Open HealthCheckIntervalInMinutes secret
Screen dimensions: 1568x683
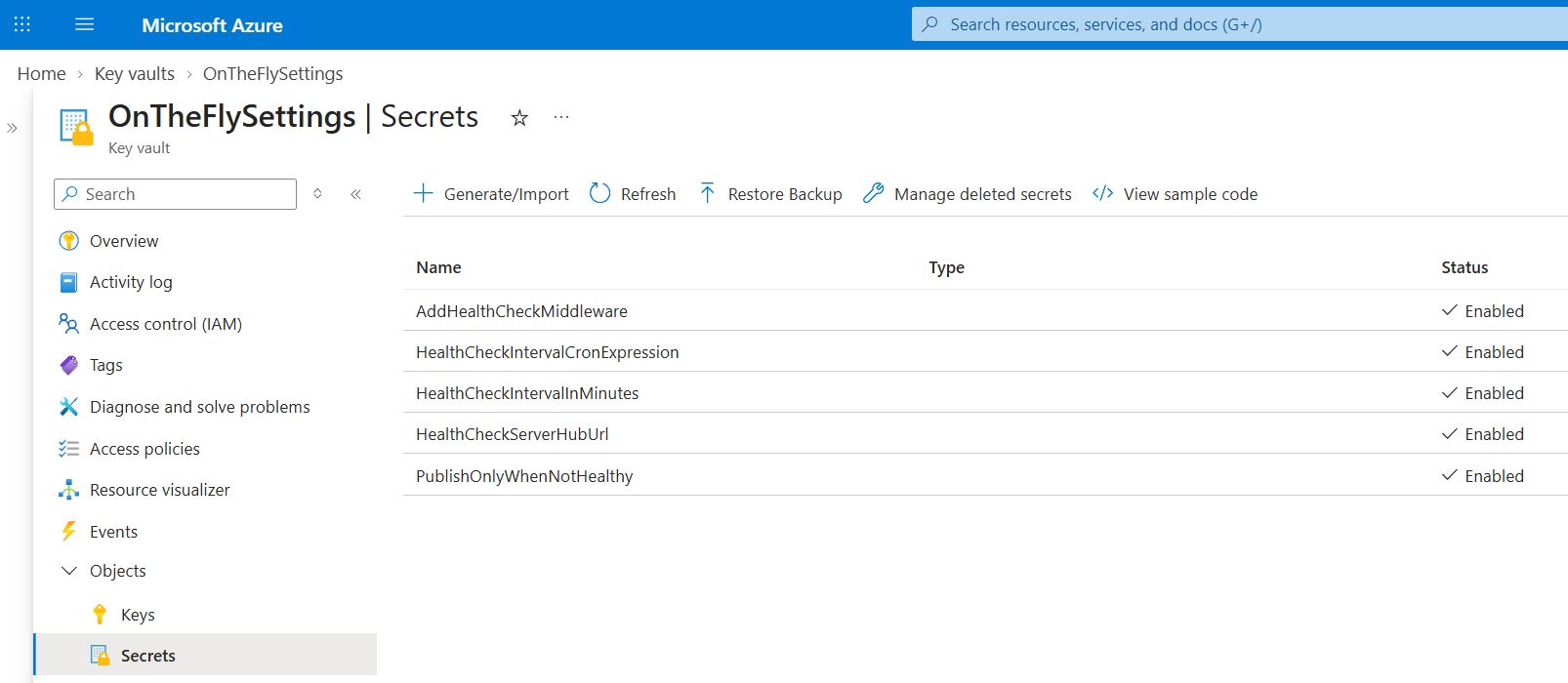pyautogui.click(x=527, y=393)
